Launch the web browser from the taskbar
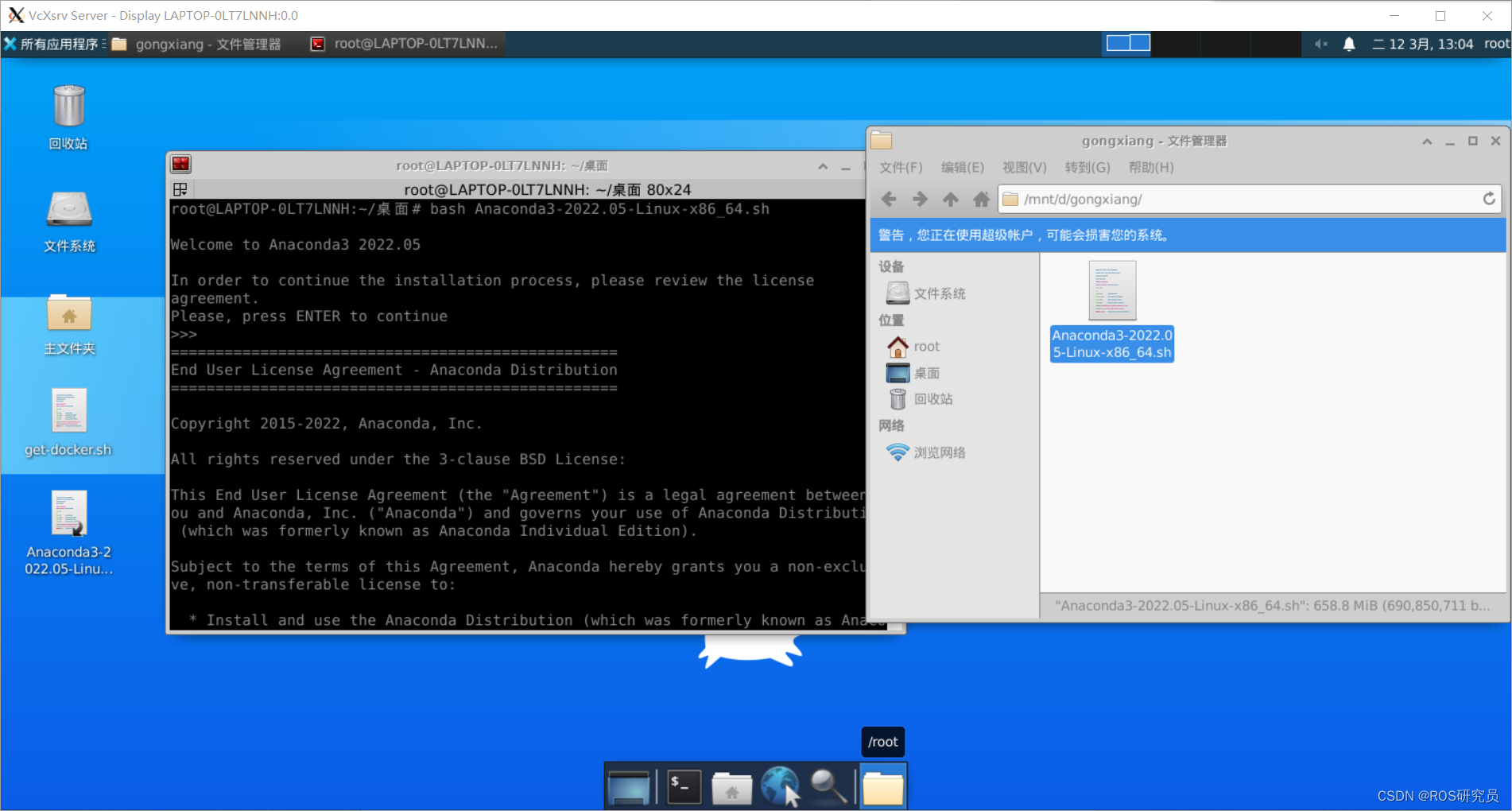 coord(781,786)
